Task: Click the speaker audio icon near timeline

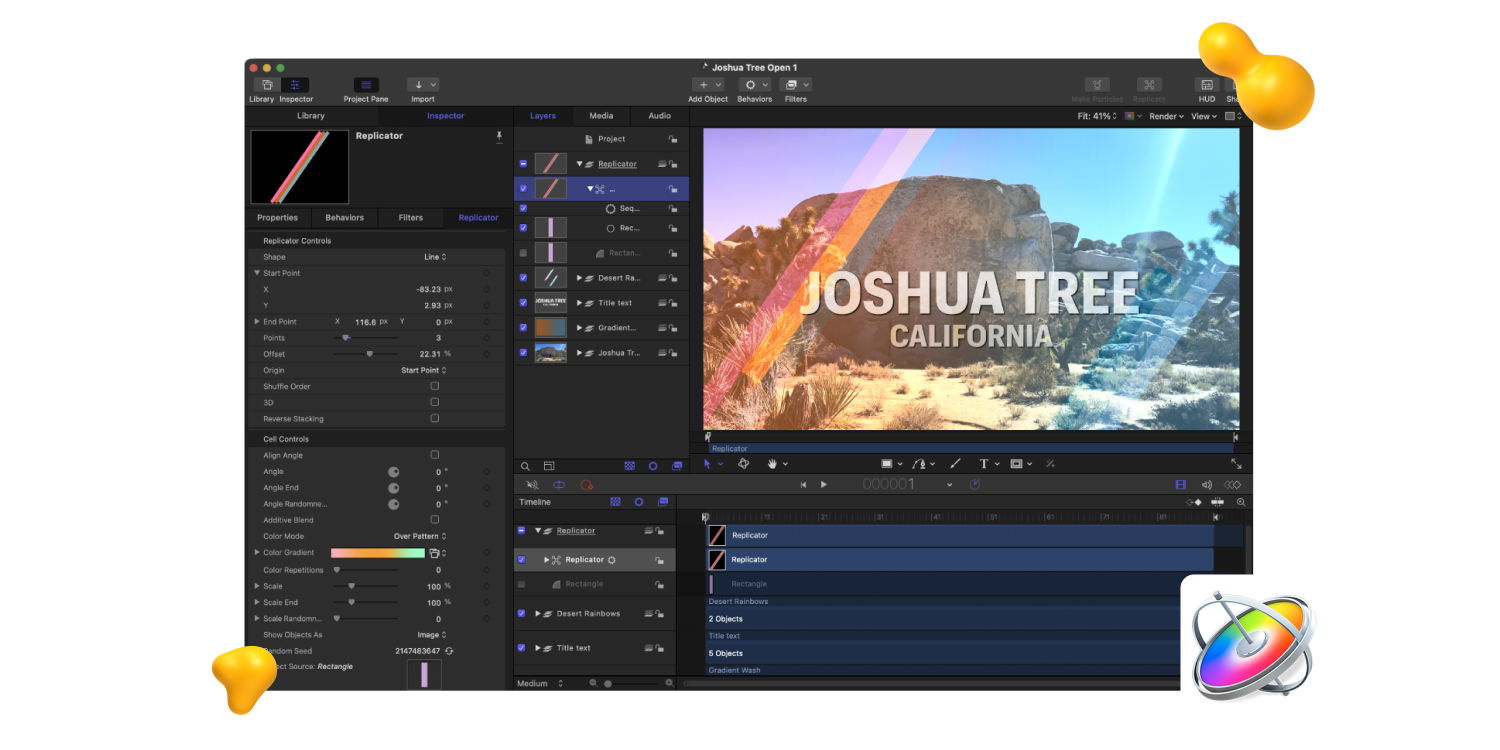Action: [1207, 484]
